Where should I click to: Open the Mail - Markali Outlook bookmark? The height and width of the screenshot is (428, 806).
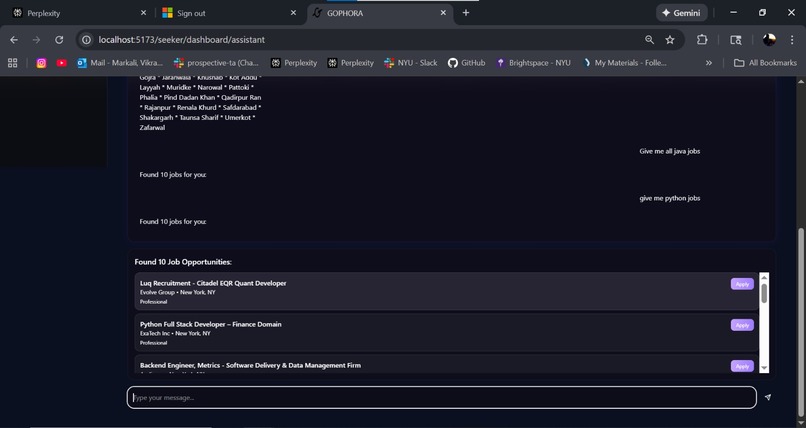(120, 63)
